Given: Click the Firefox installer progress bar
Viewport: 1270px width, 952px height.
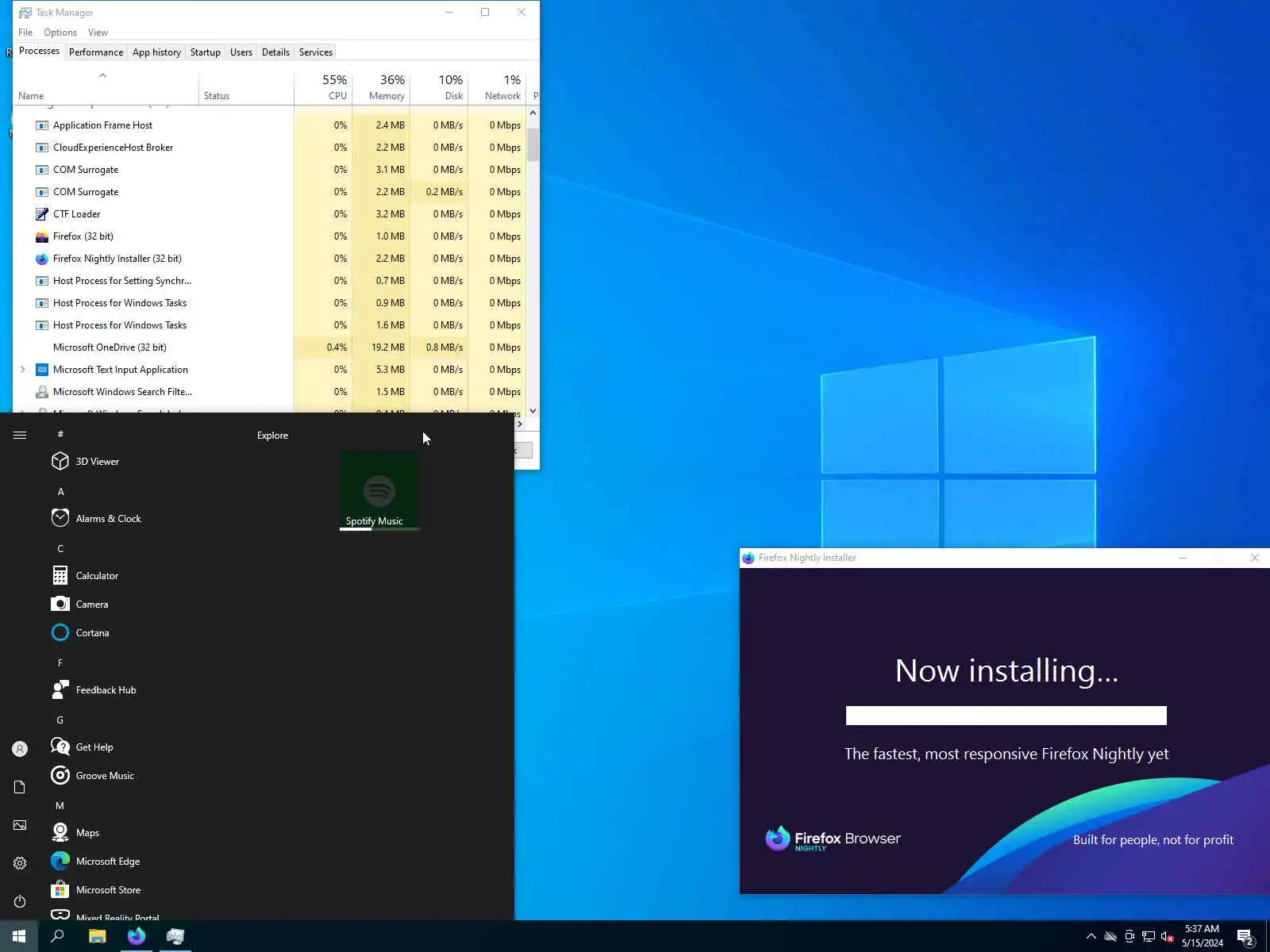Looking at the screenshot, I should (x=1006, y=716).
